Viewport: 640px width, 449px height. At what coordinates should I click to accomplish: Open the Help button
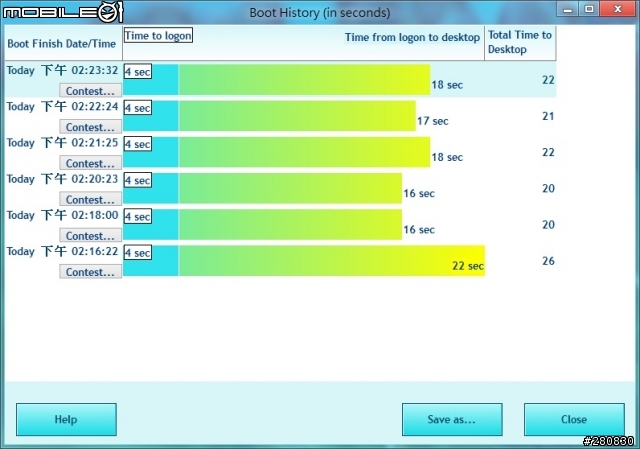(66, 419)
